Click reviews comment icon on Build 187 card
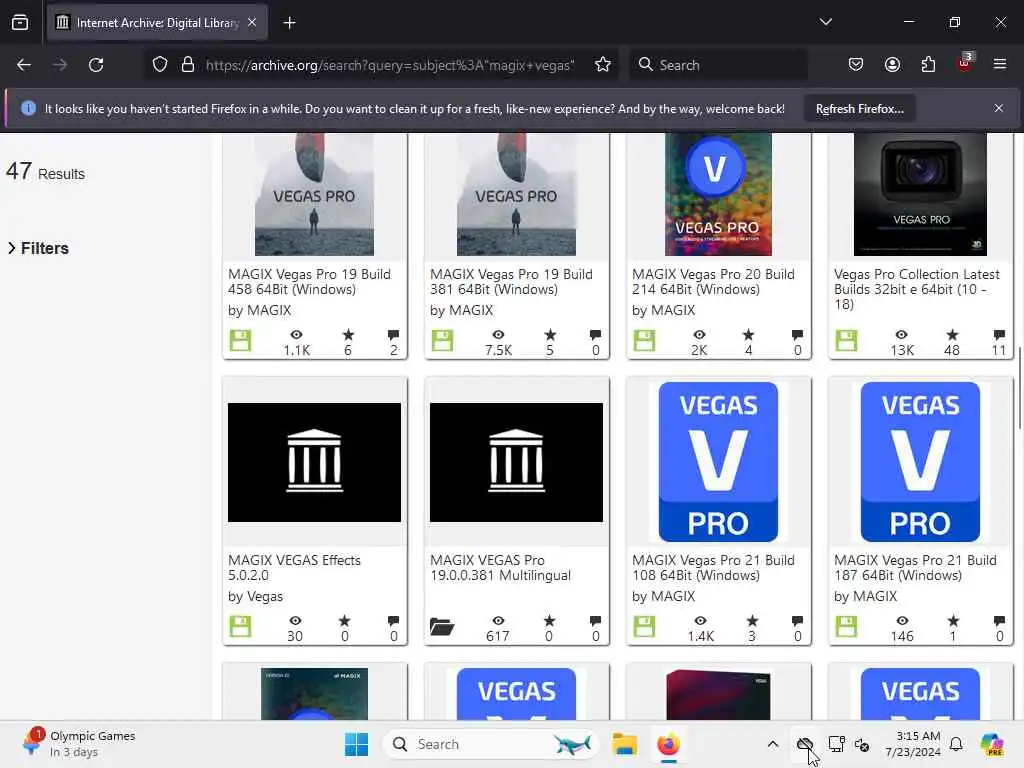1024x768 pixels. point(999,620)
